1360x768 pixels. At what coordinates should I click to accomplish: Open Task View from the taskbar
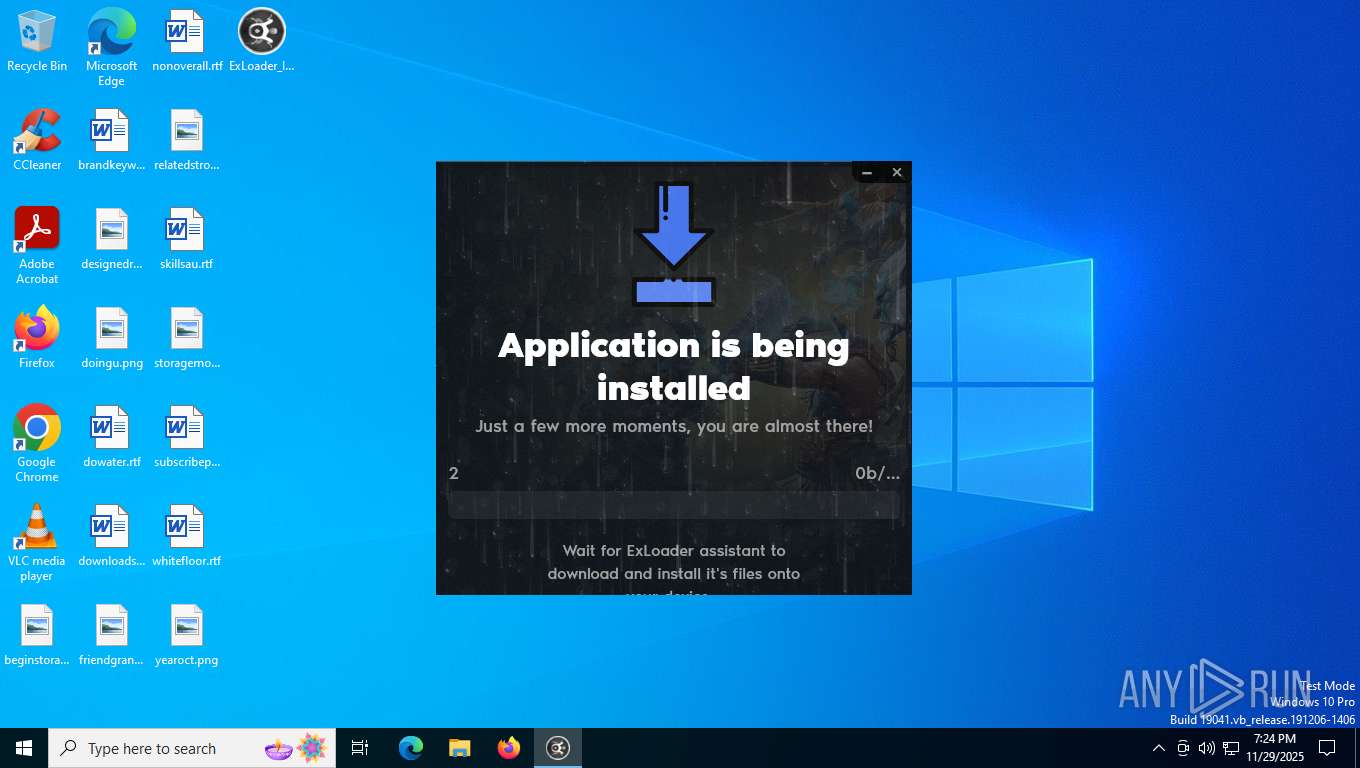coord(360,748)
